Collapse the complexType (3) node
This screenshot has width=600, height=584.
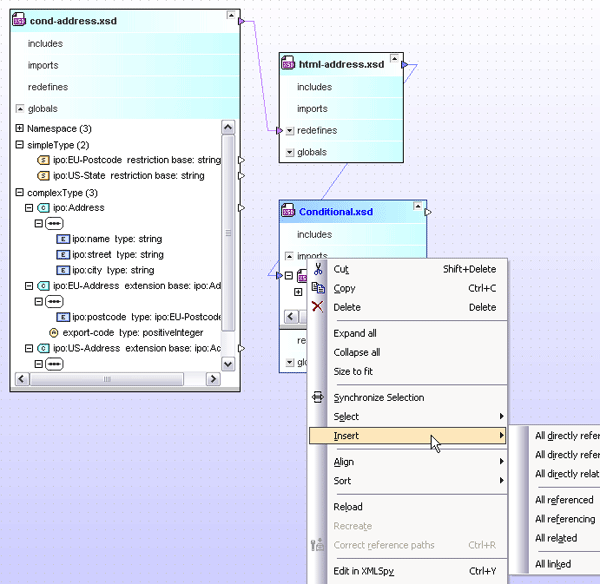click(20, 193)
